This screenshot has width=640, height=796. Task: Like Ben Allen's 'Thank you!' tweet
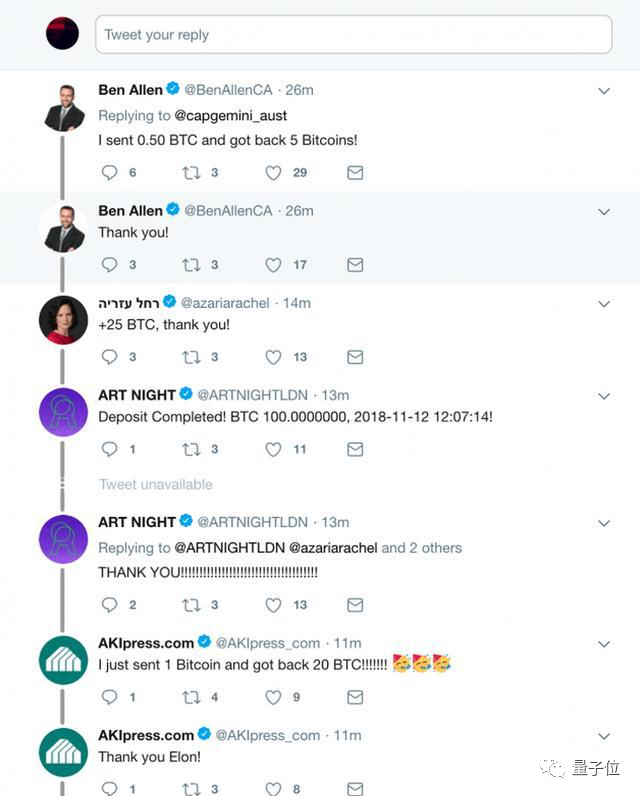coord(273,265)
